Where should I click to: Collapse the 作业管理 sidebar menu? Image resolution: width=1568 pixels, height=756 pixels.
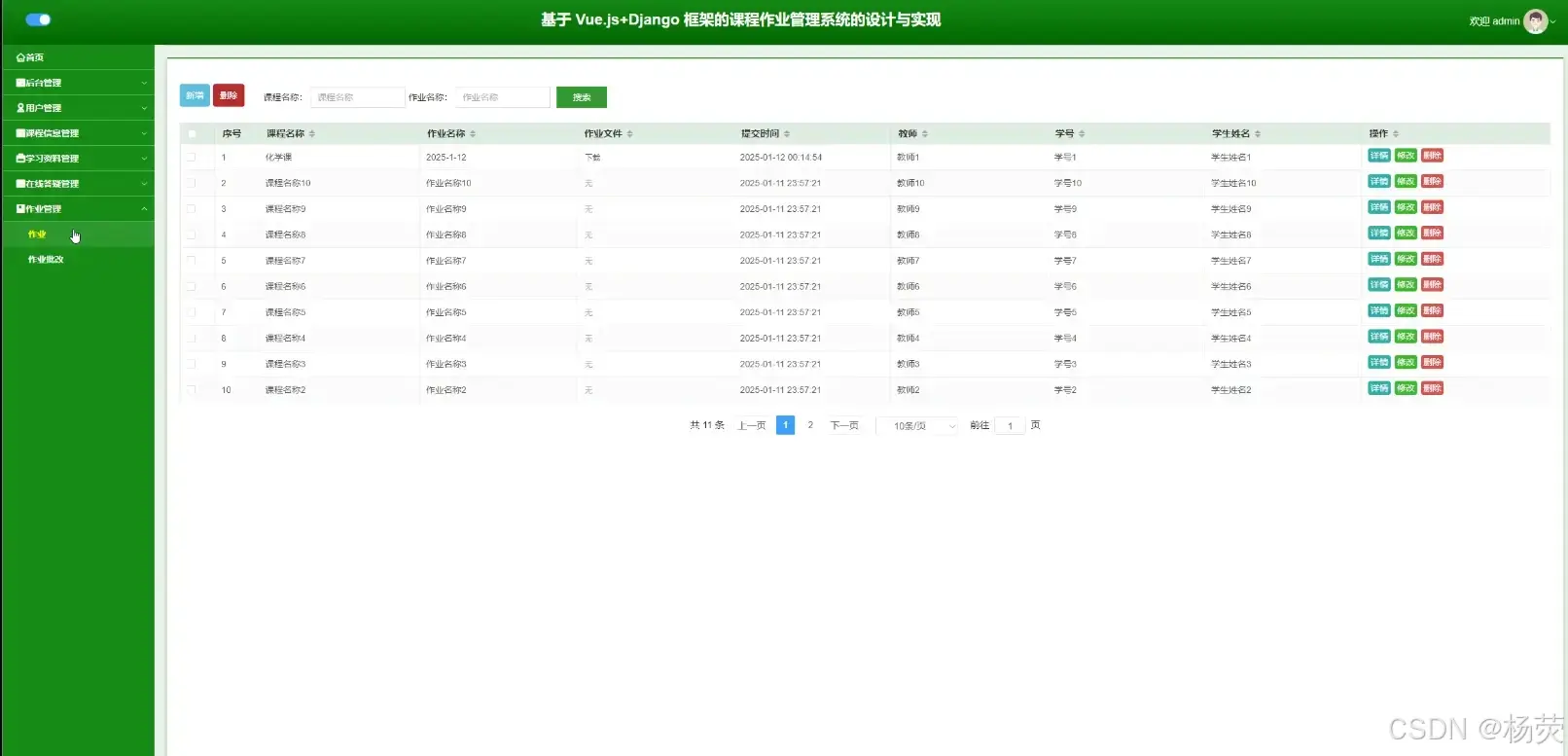coord(77,209)
